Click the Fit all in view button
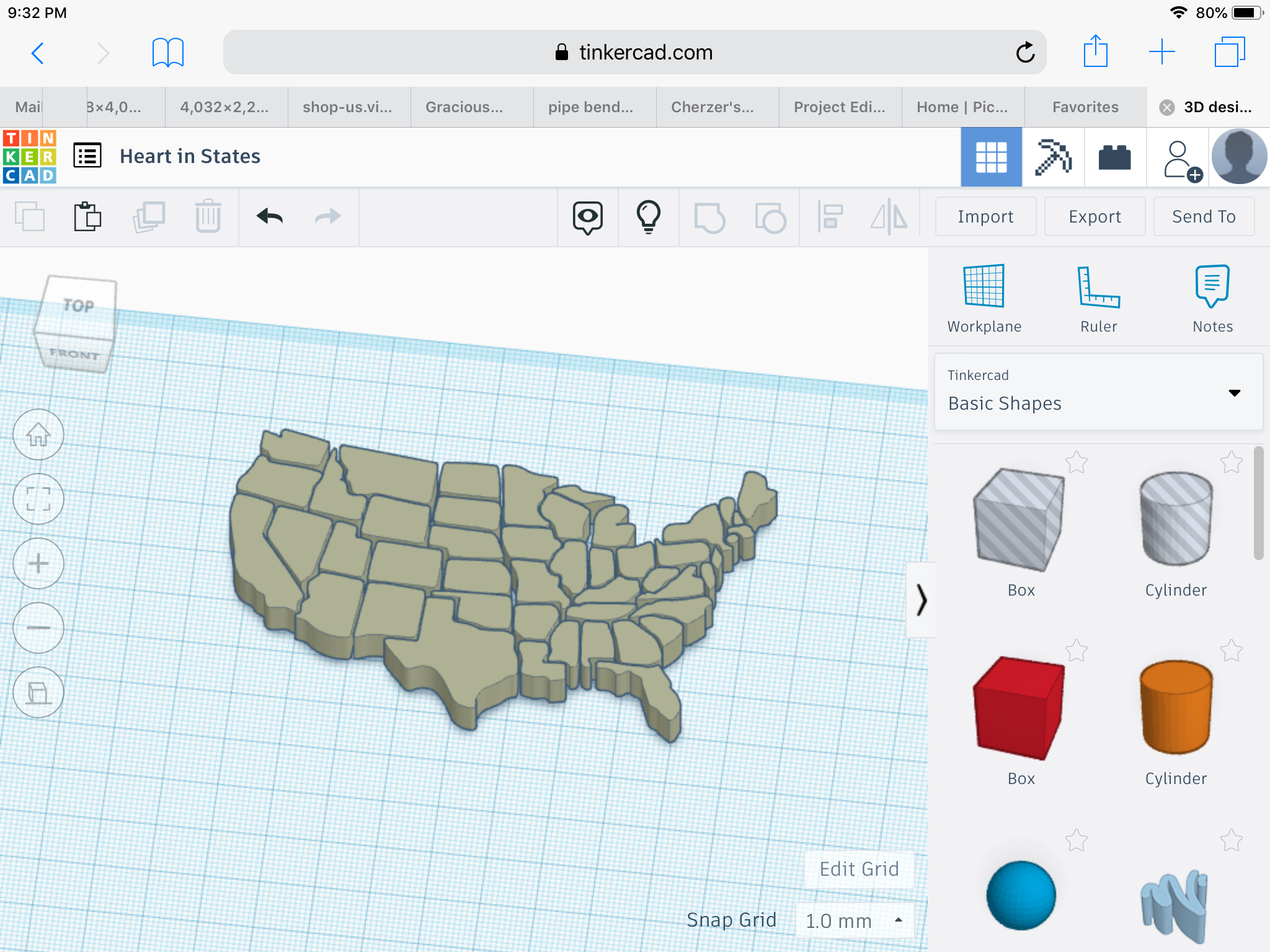Viewport: 1270px width, 952px height. coord(38,499)
